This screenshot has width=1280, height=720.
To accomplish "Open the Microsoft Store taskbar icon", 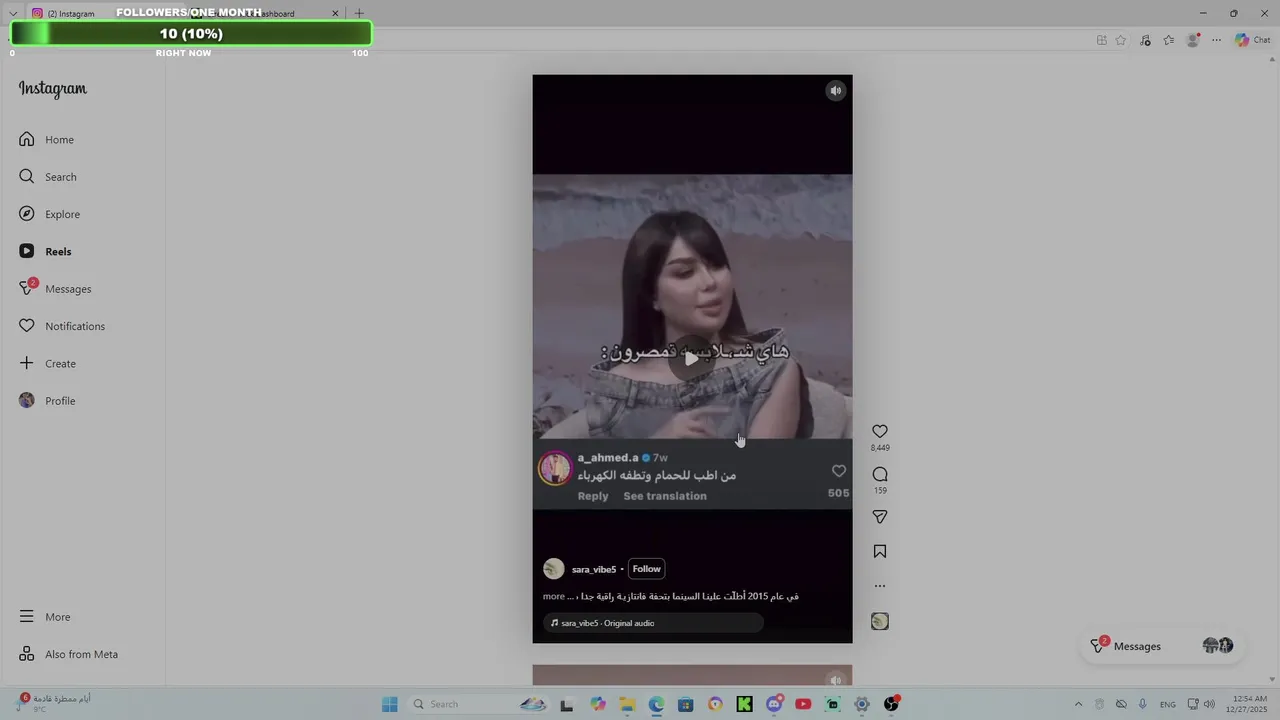I will coord(685,704).
